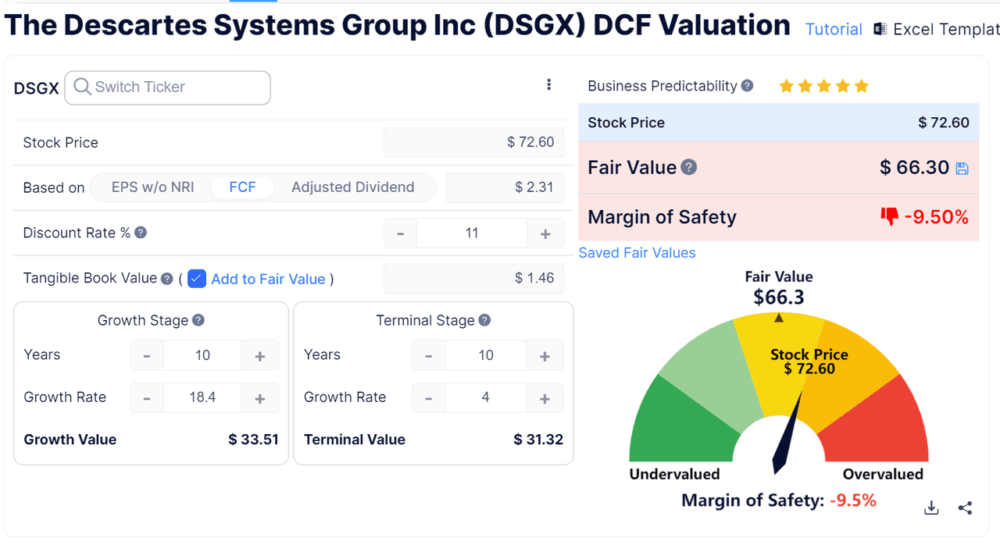1000x552 pixels.
Task: Click the Switch Ticker search field
Action: 168,87
